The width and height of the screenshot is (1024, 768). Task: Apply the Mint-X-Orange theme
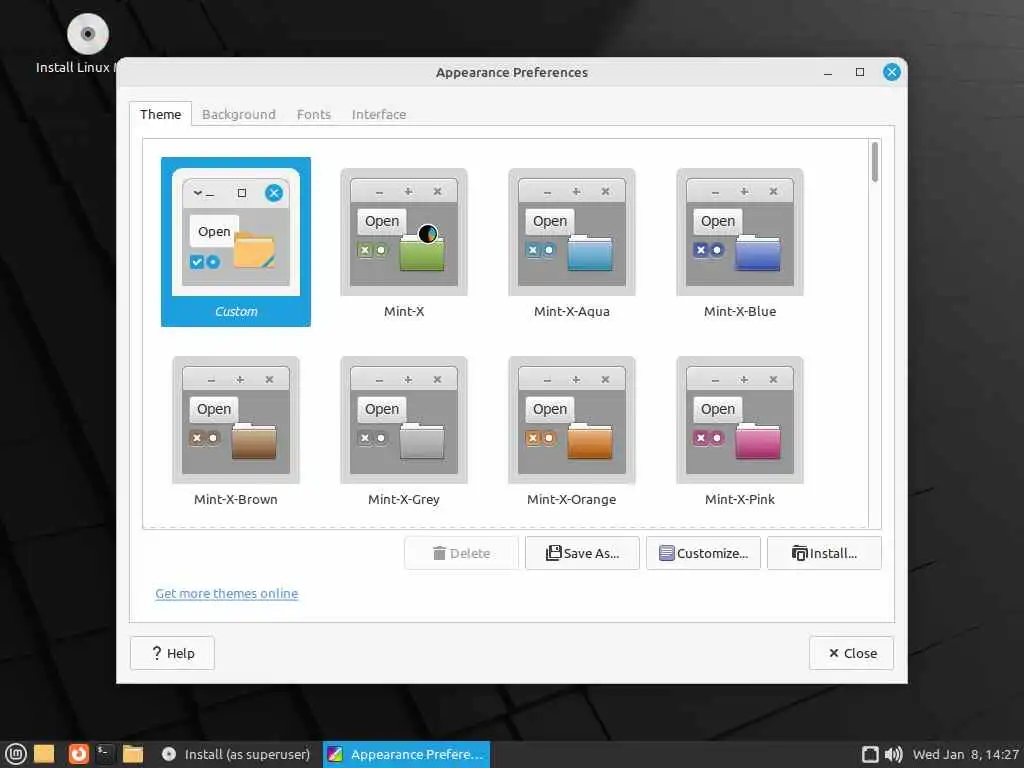click(x=571, y=431)
